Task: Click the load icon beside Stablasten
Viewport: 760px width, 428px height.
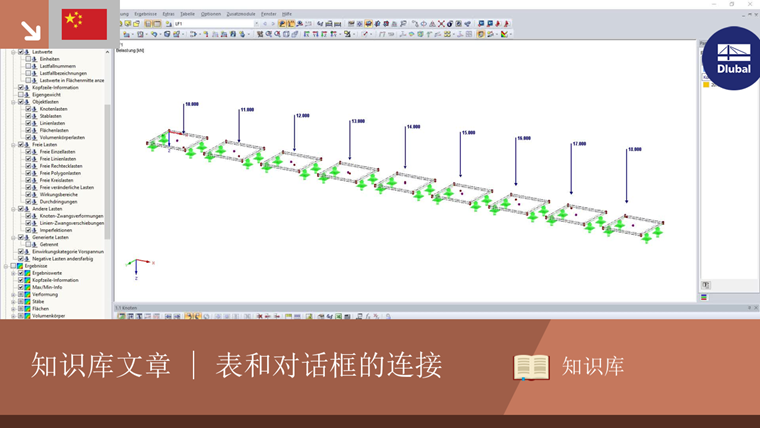Action: tap(34, 116)
